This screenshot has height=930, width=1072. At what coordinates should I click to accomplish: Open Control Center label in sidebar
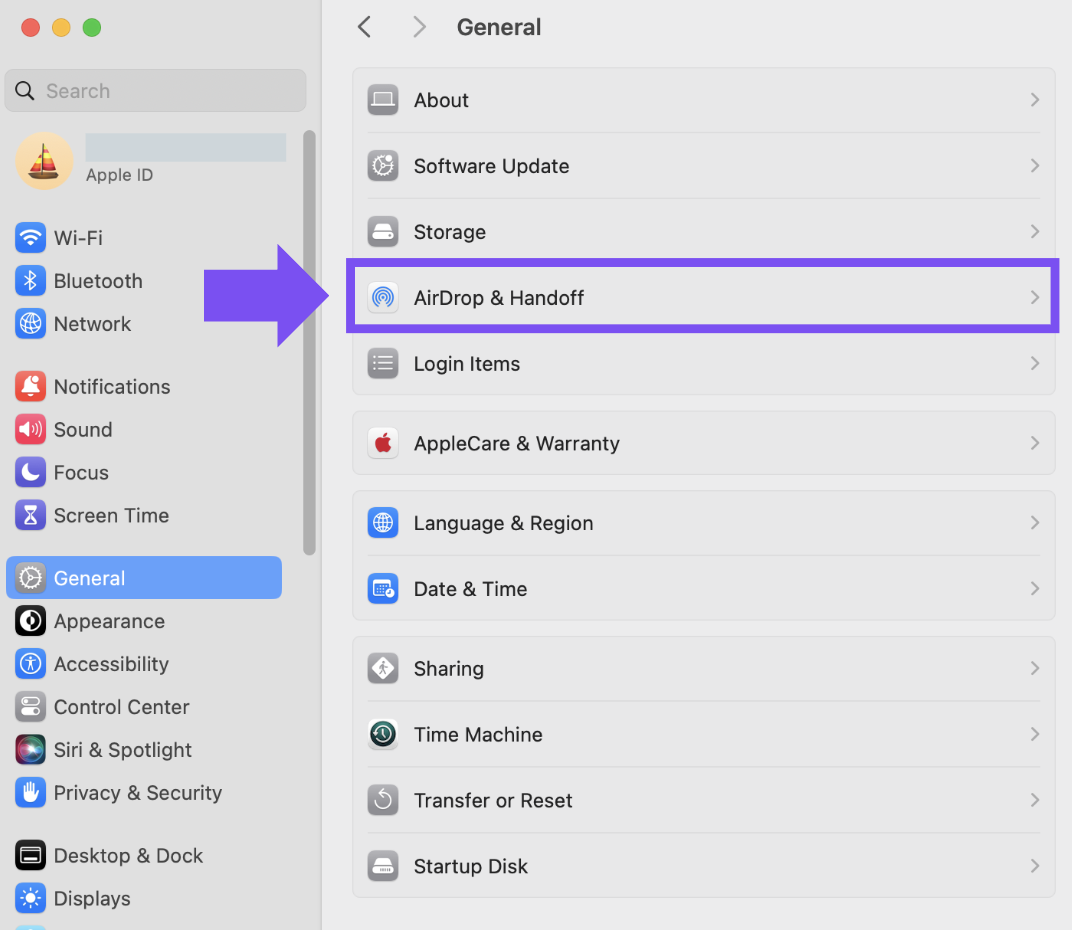pyautogui.click(x=122, y=707)
